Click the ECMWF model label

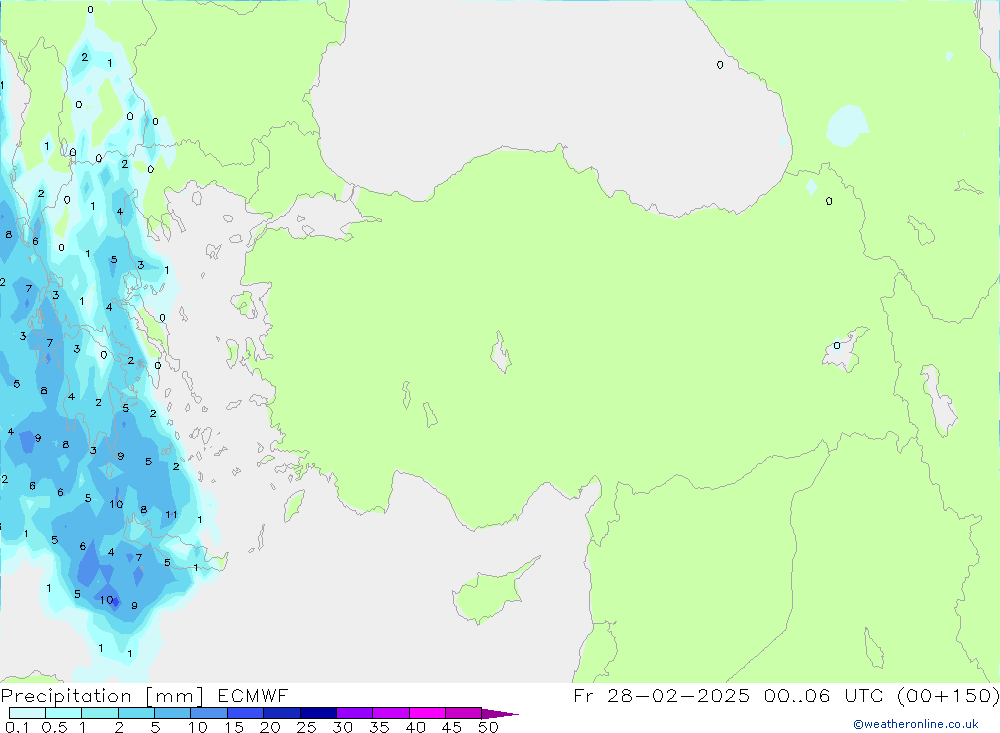253,695
